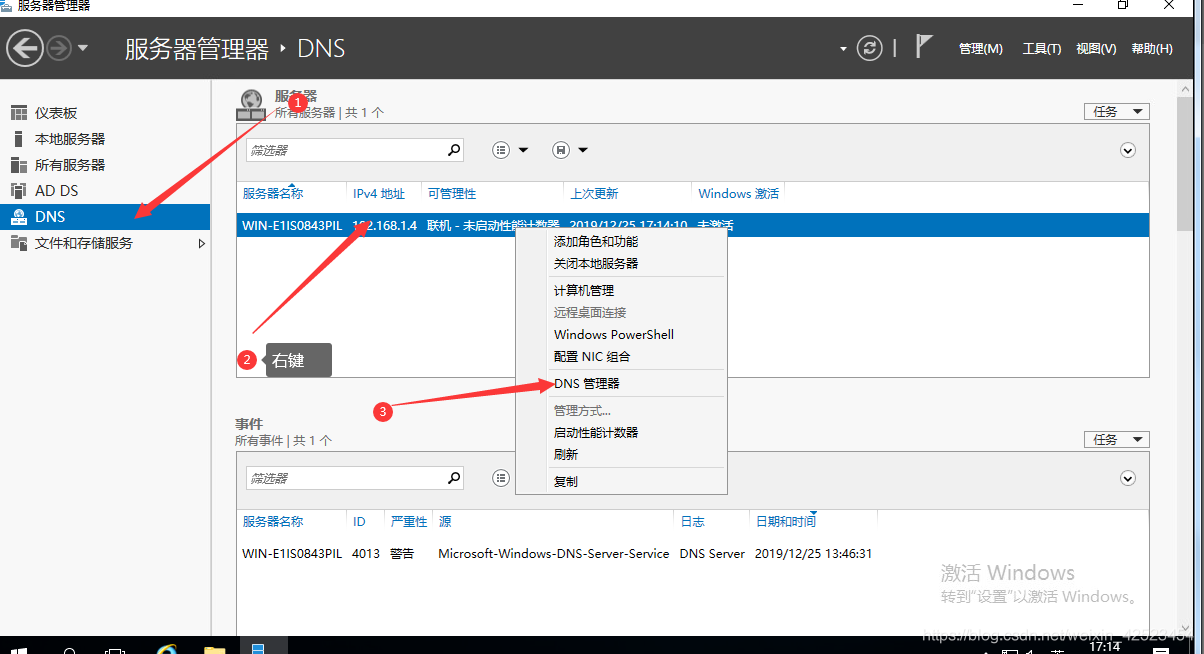Sort by 服务器名称 column in servers table
Screen dimensions: 1204x654
tap(273, 193)
